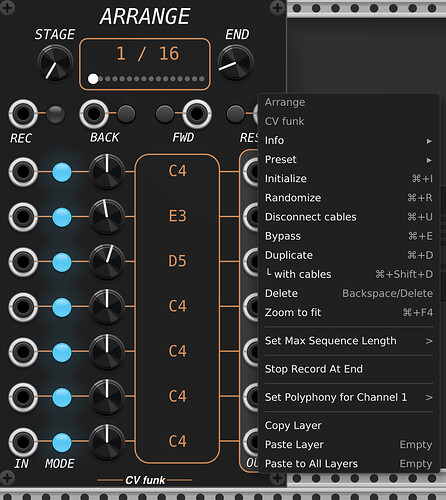
Task: Click the white stage position dot in display
Action: 93,79
